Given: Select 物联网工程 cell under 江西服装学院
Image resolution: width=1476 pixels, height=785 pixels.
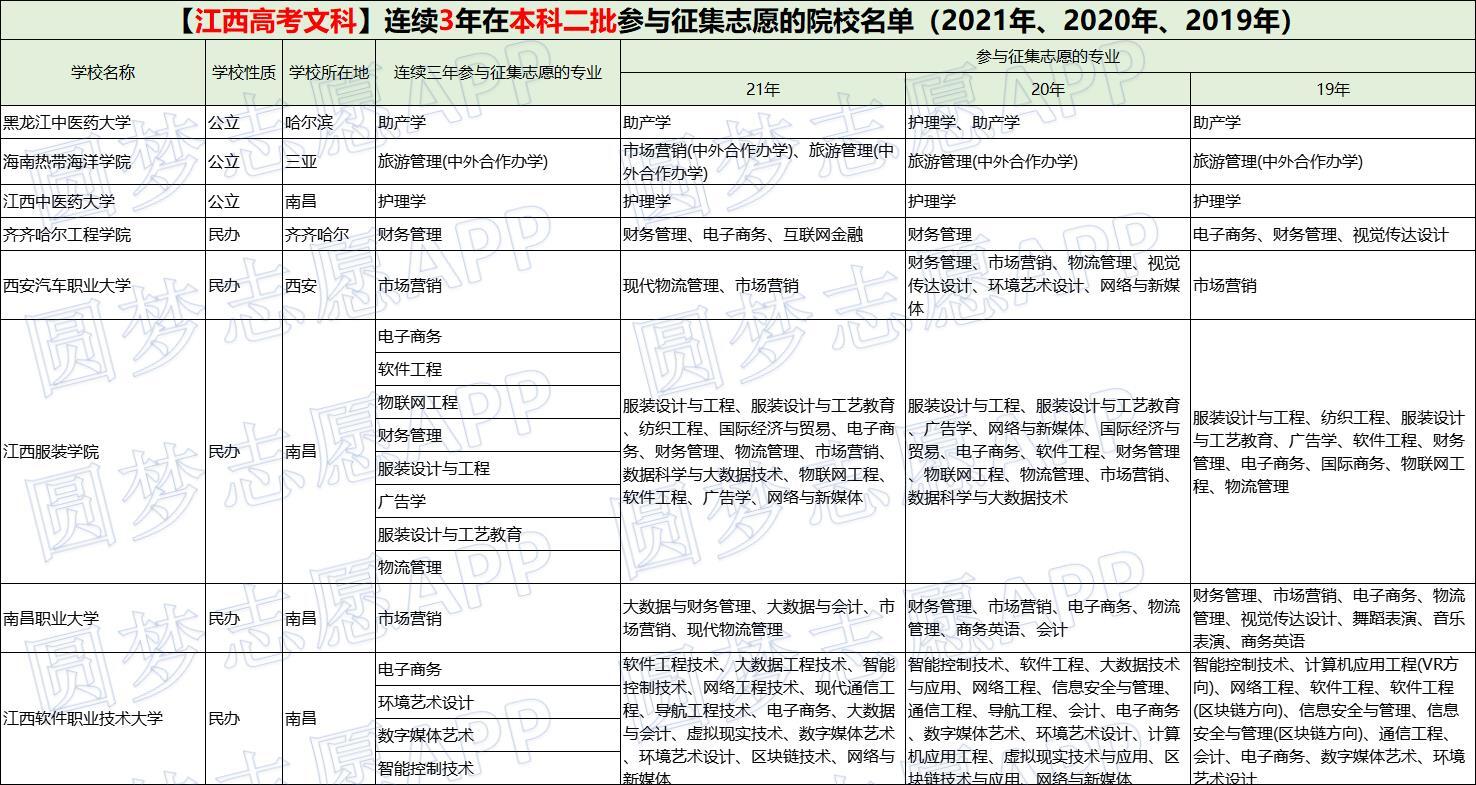Looking at the screenshot, I should pyautogui.click(x=498, y=402).
